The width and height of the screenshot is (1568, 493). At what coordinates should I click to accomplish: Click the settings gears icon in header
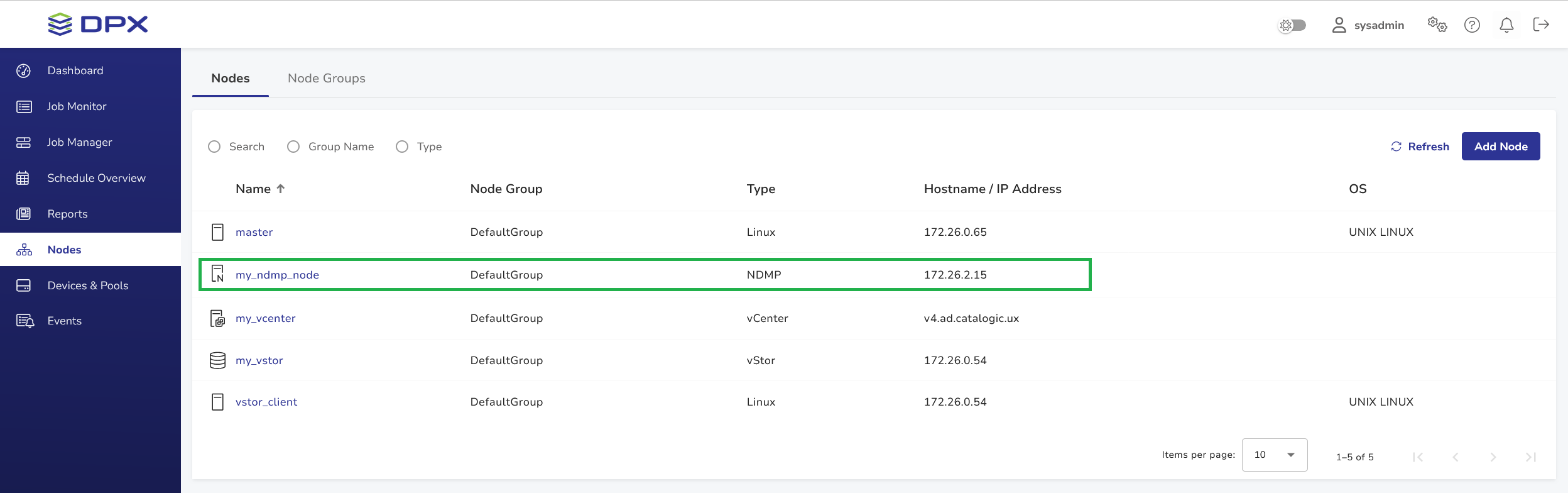pyautogui.click(x=1437, y=25)
